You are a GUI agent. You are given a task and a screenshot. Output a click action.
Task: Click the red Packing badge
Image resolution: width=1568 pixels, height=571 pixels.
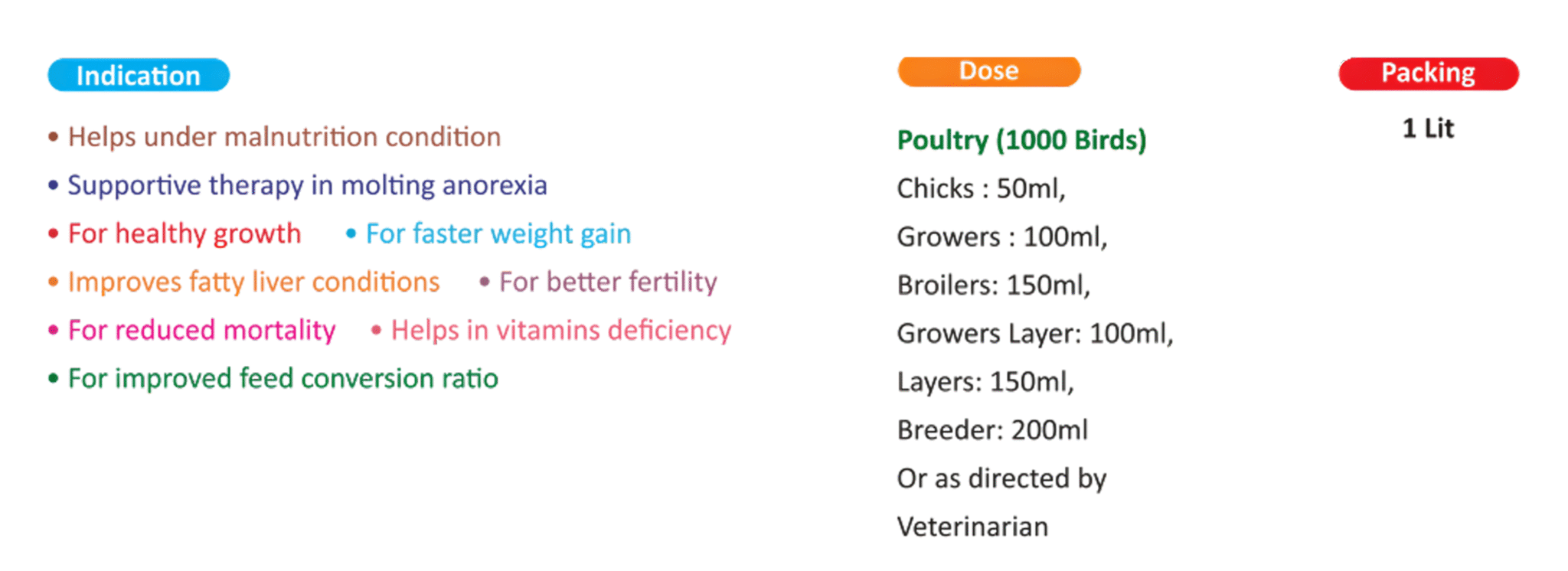[x=1428, y=73]
